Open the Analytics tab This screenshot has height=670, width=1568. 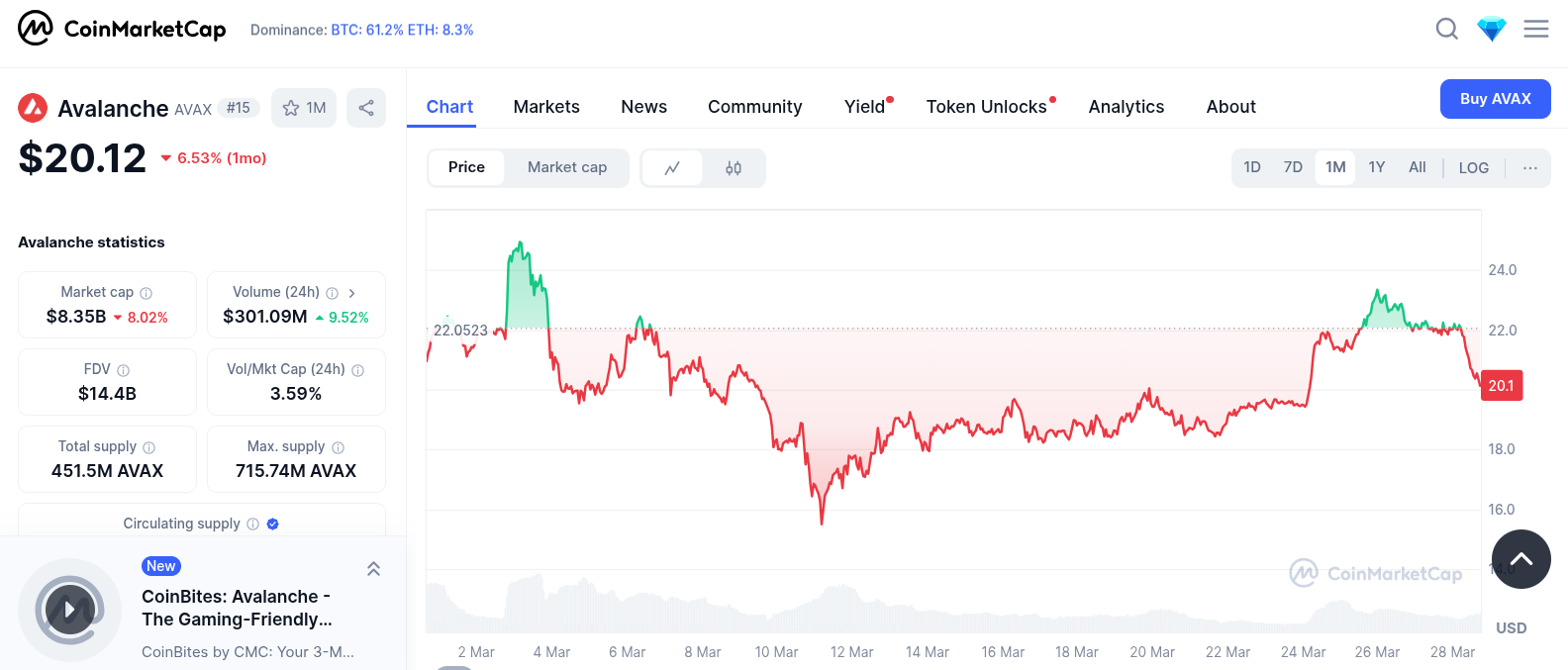pos(1127,107)
